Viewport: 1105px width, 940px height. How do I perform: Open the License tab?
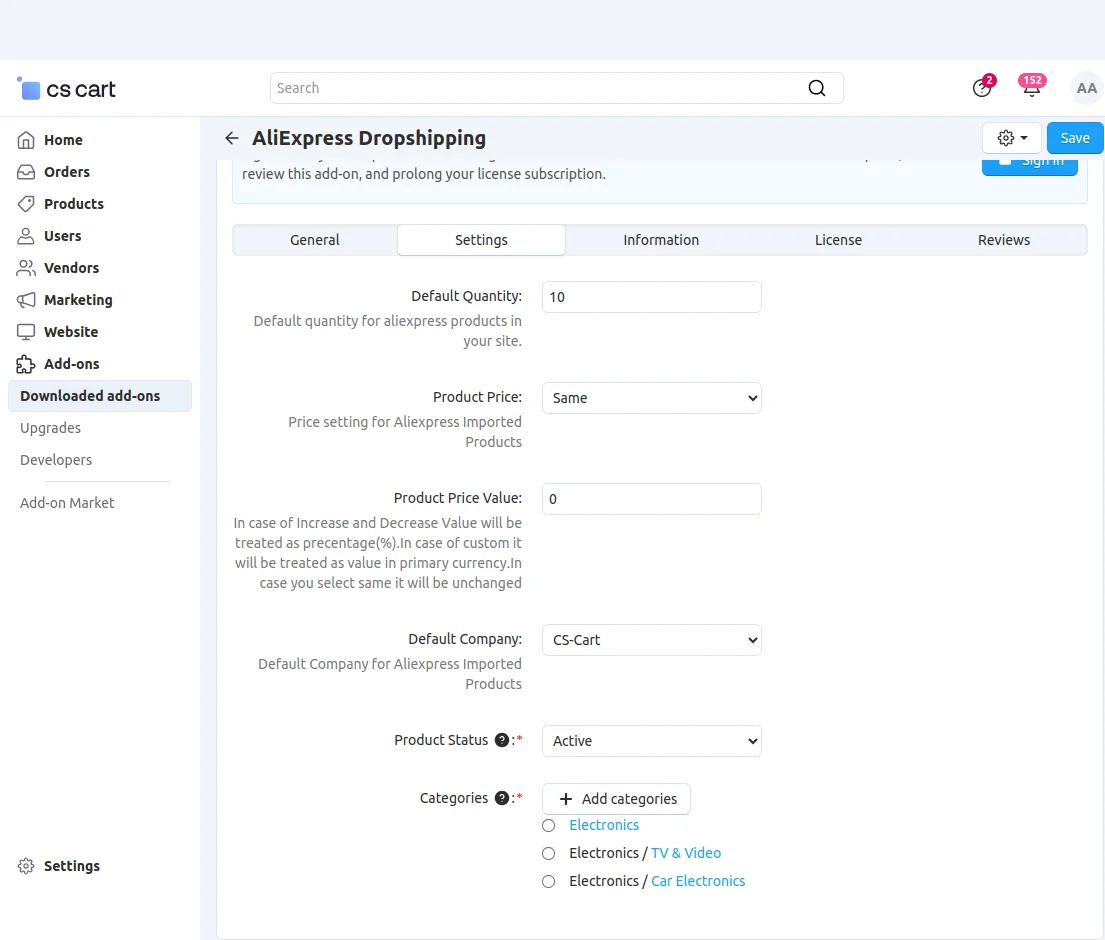[x=838, y=240]
